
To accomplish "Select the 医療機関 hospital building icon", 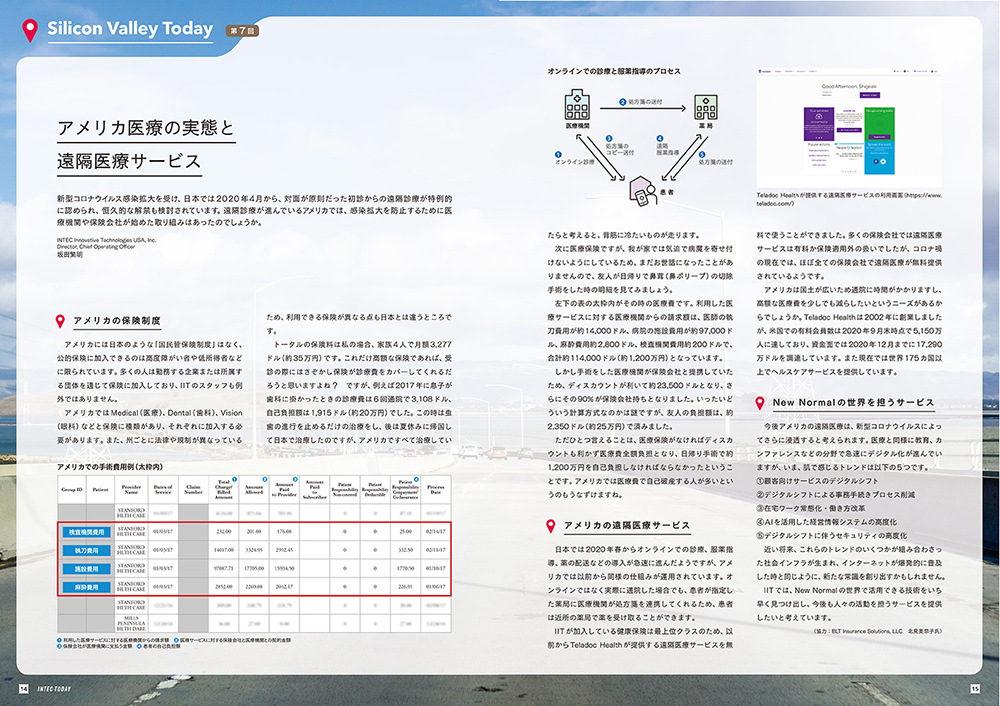I will pyautogui.click(x=577, y=105).
